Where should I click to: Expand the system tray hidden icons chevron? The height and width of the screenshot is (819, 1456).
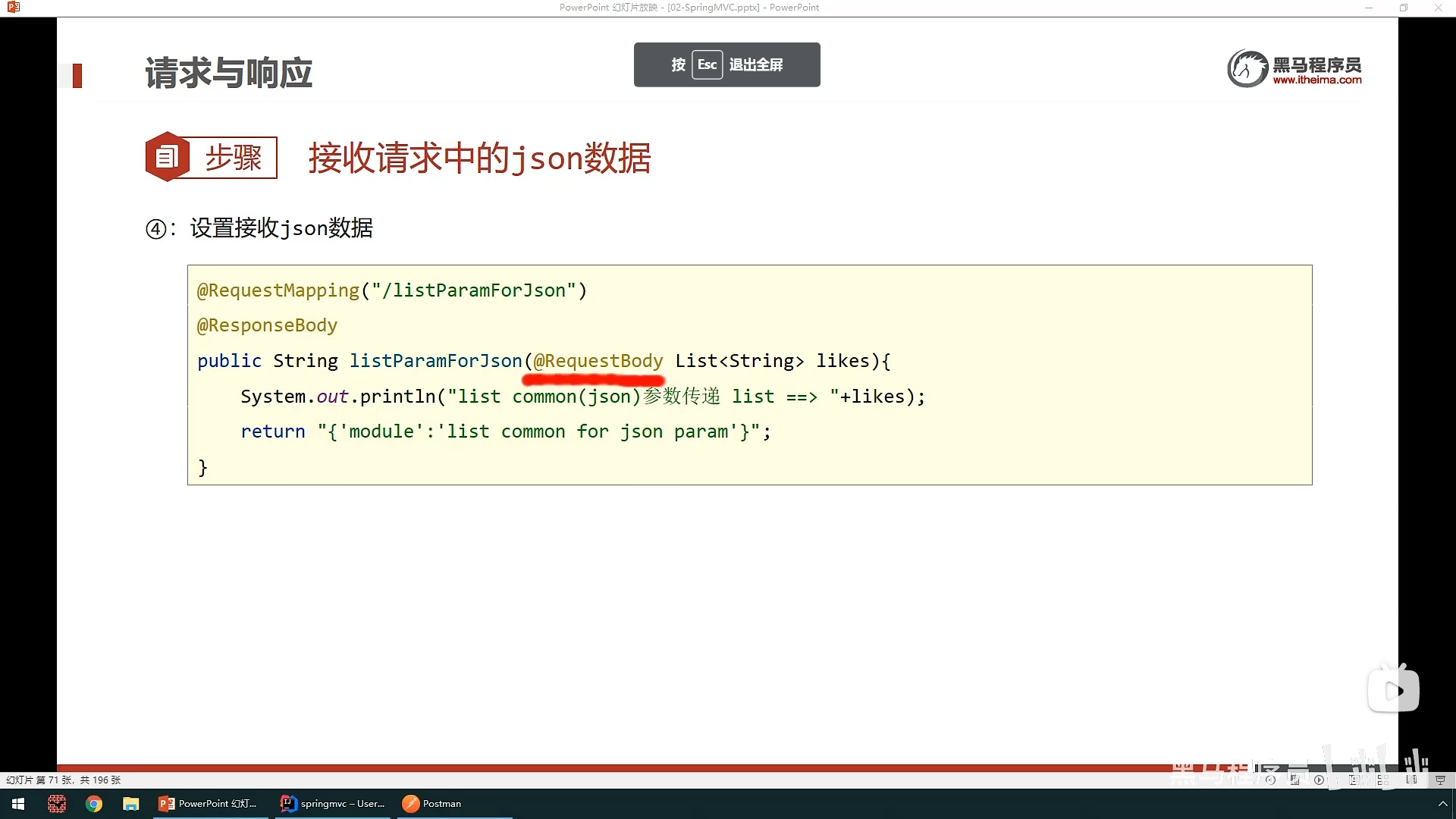point(1442,804)
